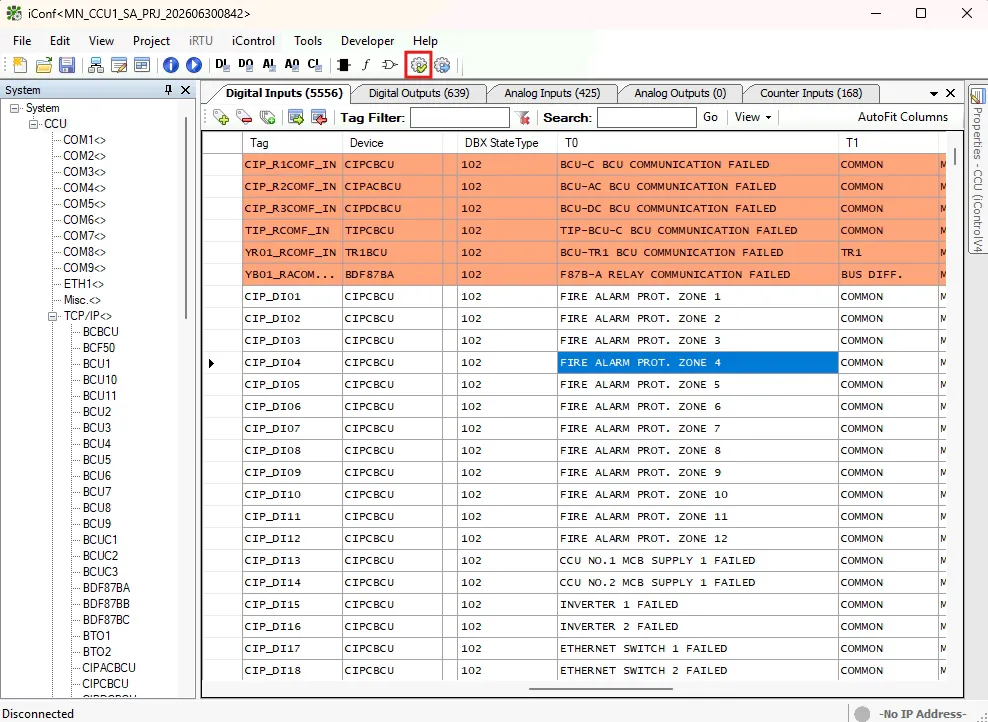The height and width of the screenshot is (722, 988).
Task: Open the tab list dropdown arrow
Action: (x=934, y=93)
